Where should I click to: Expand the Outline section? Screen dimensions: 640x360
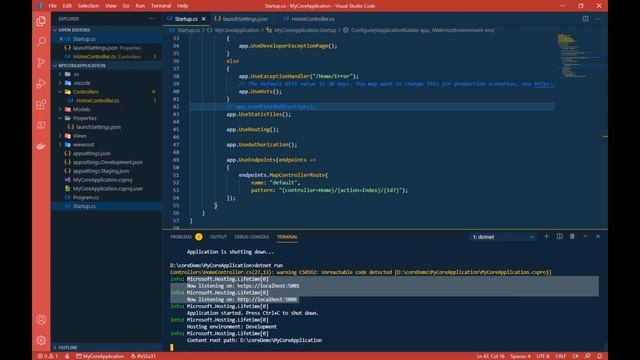coord(68,347)
